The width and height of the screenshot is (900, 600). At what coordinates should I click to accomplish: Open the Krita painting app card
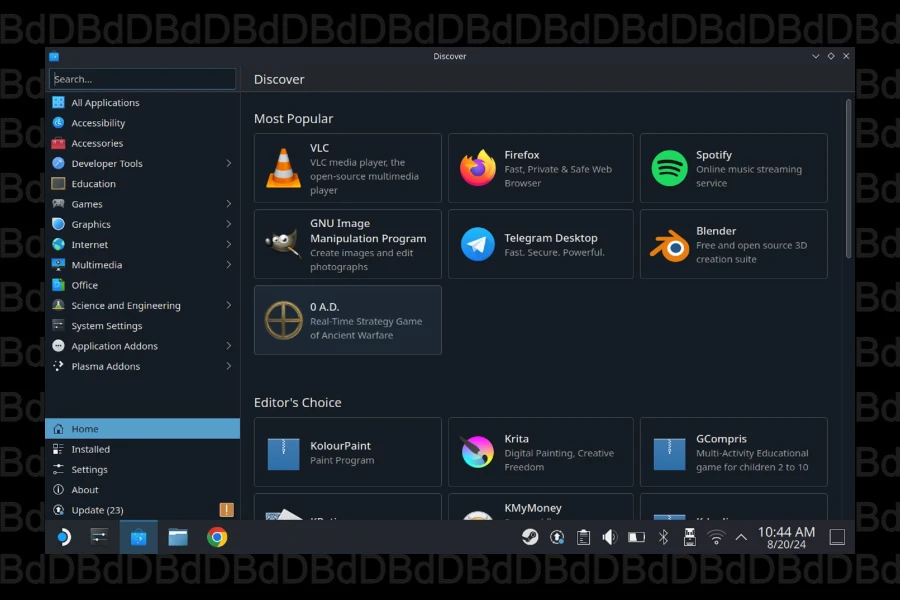[541, 452]
